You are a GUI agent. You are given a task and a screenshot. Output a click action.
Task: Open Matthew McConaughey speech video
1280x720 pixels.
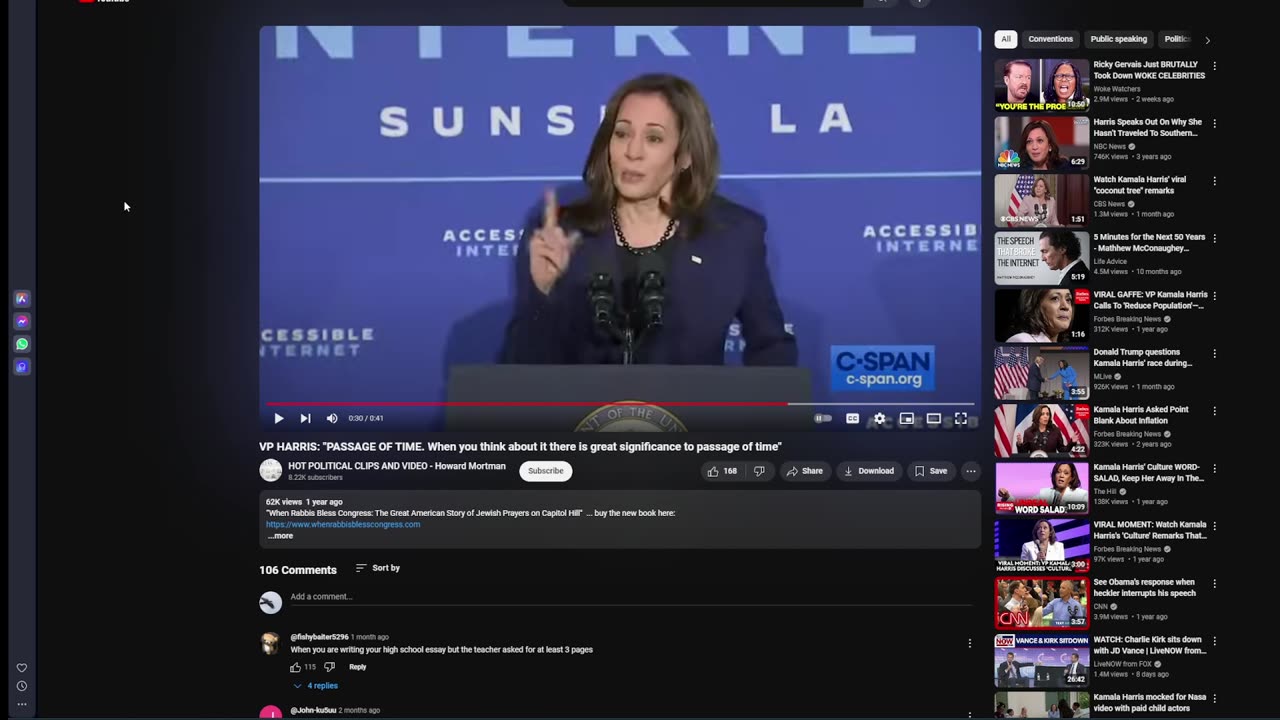click(1041, 258)
